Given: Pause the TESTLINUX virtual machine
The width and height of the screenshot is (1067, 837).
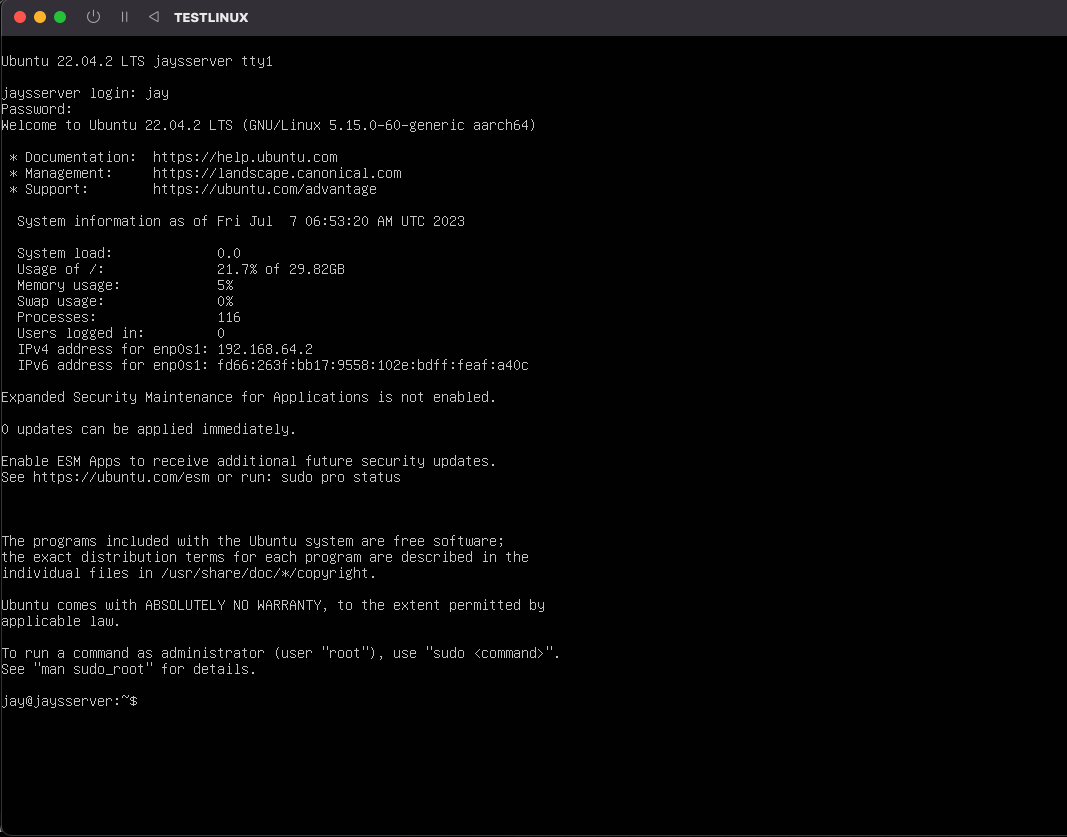Looking at the screenshot, I should tap(125, 17).
